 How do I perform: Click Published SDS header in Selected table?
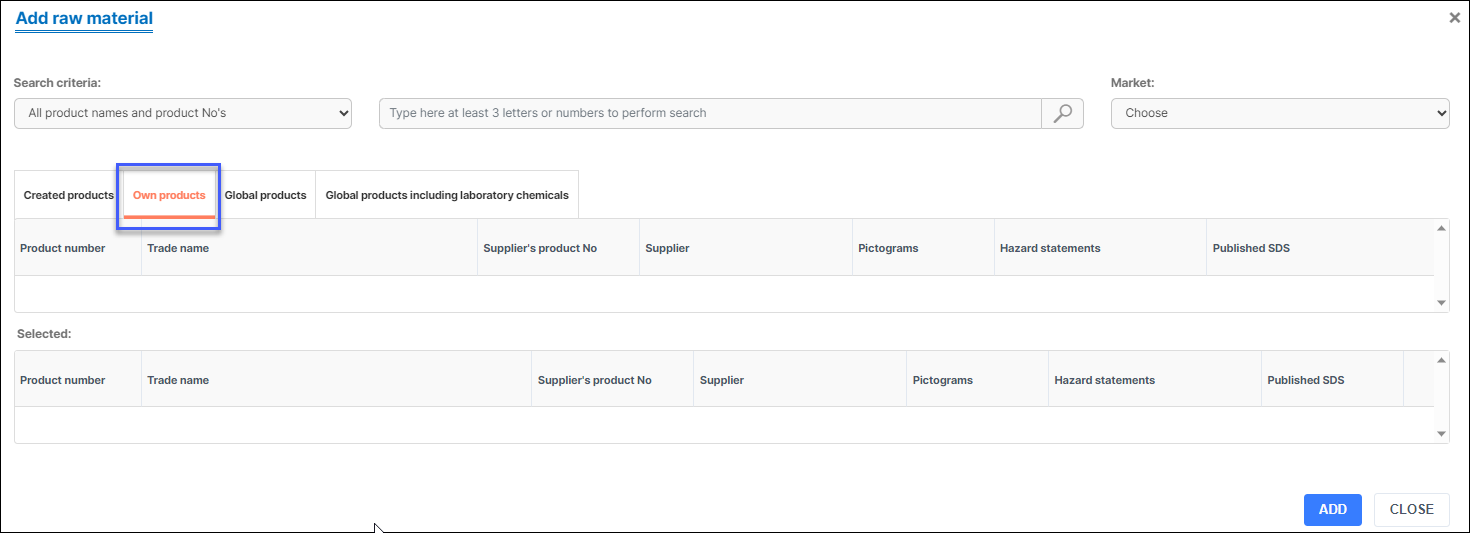point(1305,380)
